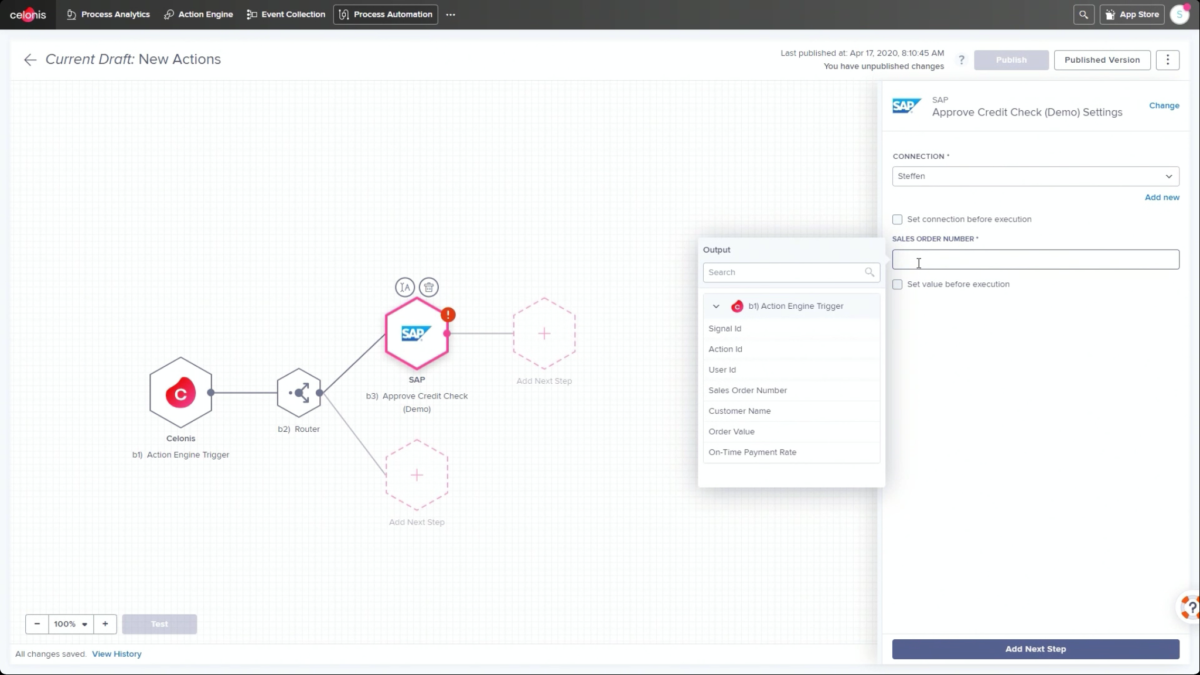Viewport: 1200px width, 675px height.
Task: Open the global search icon in the top bar
Action: [1083, 14]
